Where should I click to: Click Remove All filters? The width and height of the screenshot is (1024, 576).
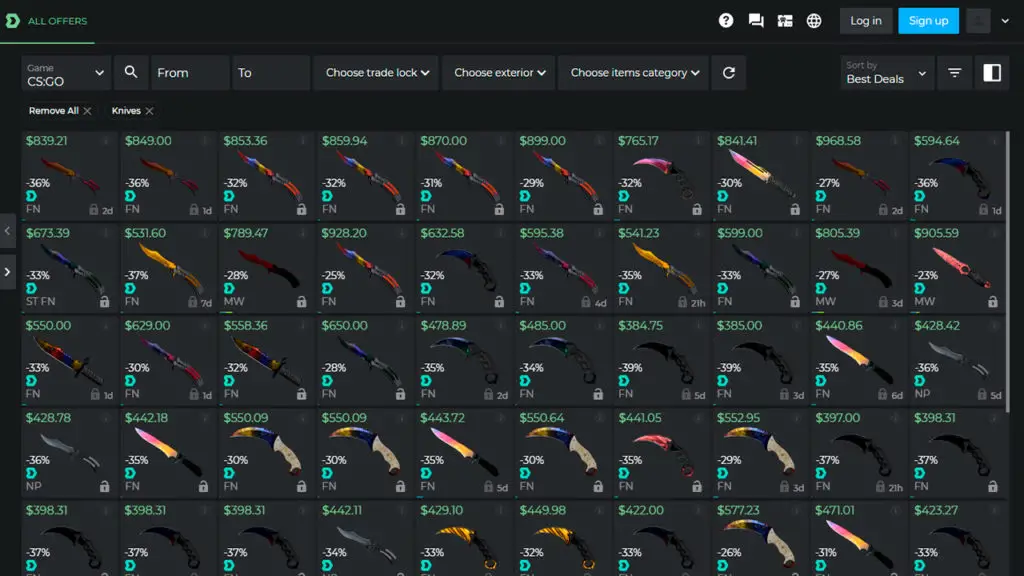(x=59, y=111)
